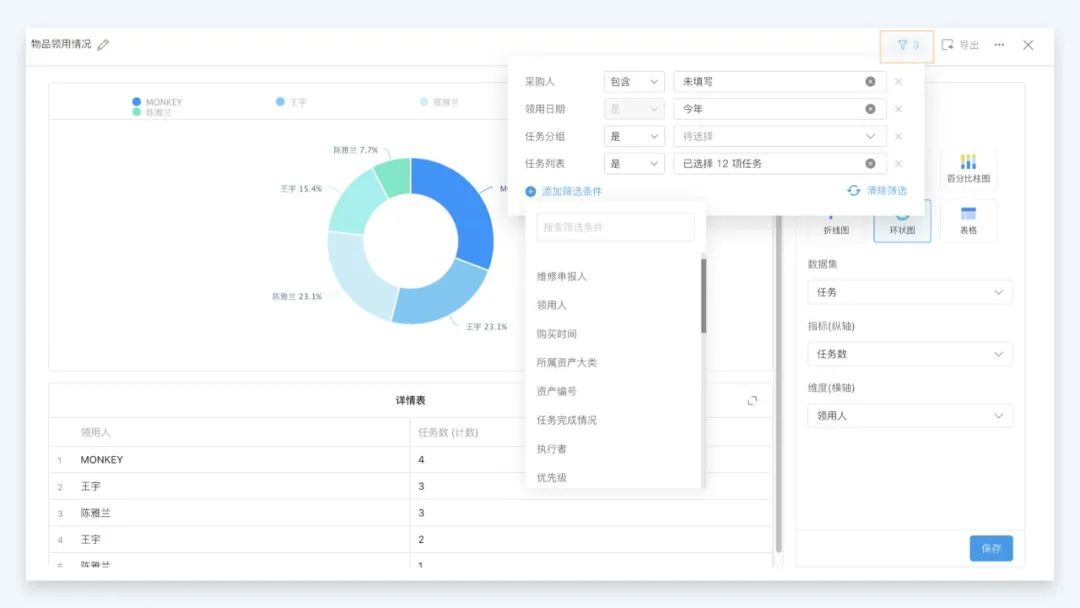The width and height of the screenshot is (1080, 608).
Task: Select 购买时间 from the filter condition list
Action: pyautogui.click(x=557, y=334)
